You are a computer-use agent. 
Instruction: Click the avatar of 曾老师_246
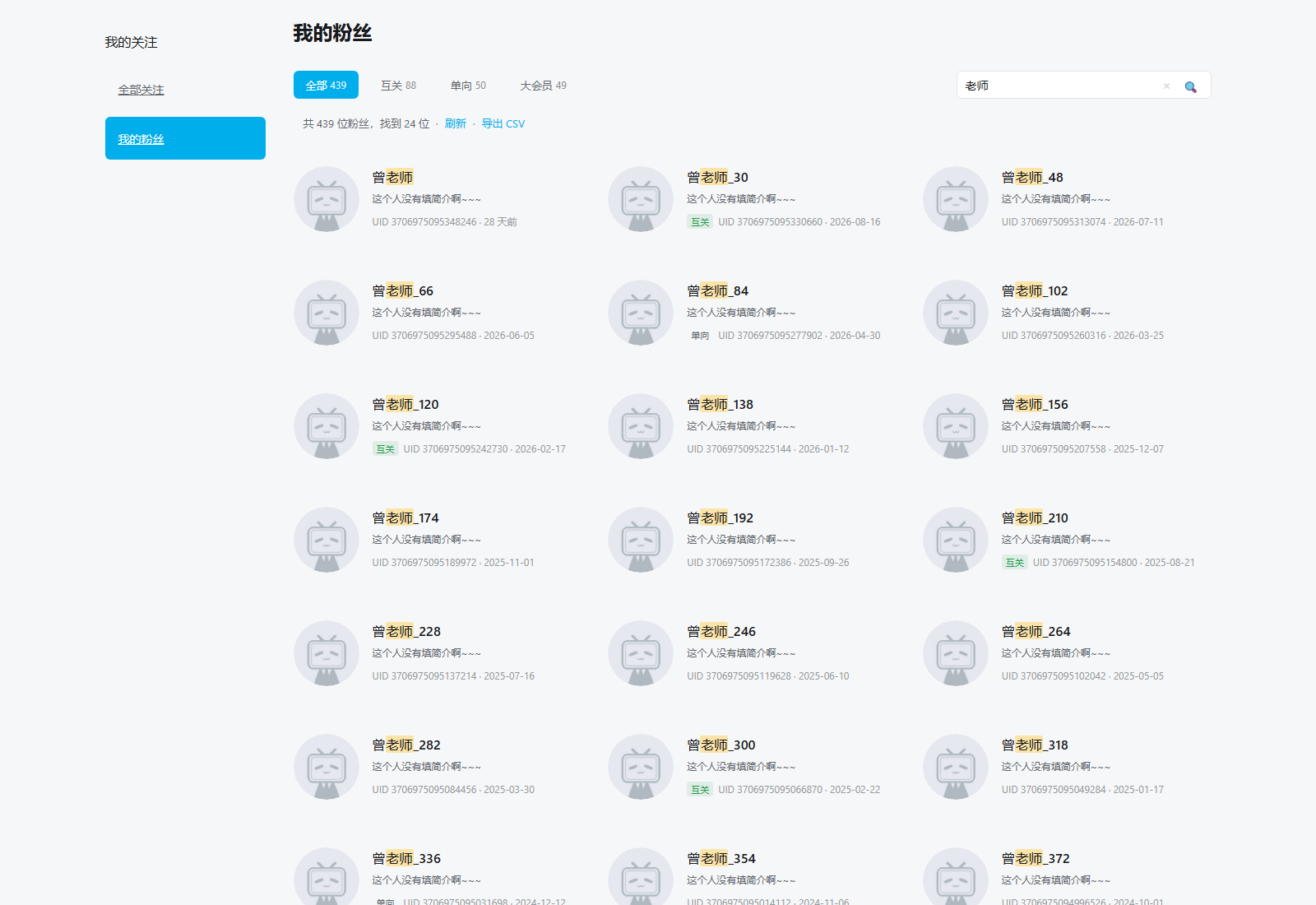pos(641,653)
